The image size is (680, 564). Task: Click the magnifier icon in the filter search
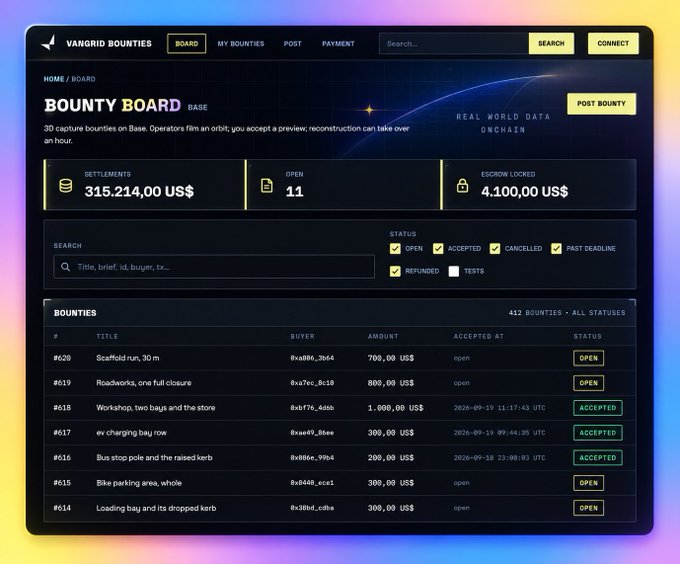coord(65,267)
